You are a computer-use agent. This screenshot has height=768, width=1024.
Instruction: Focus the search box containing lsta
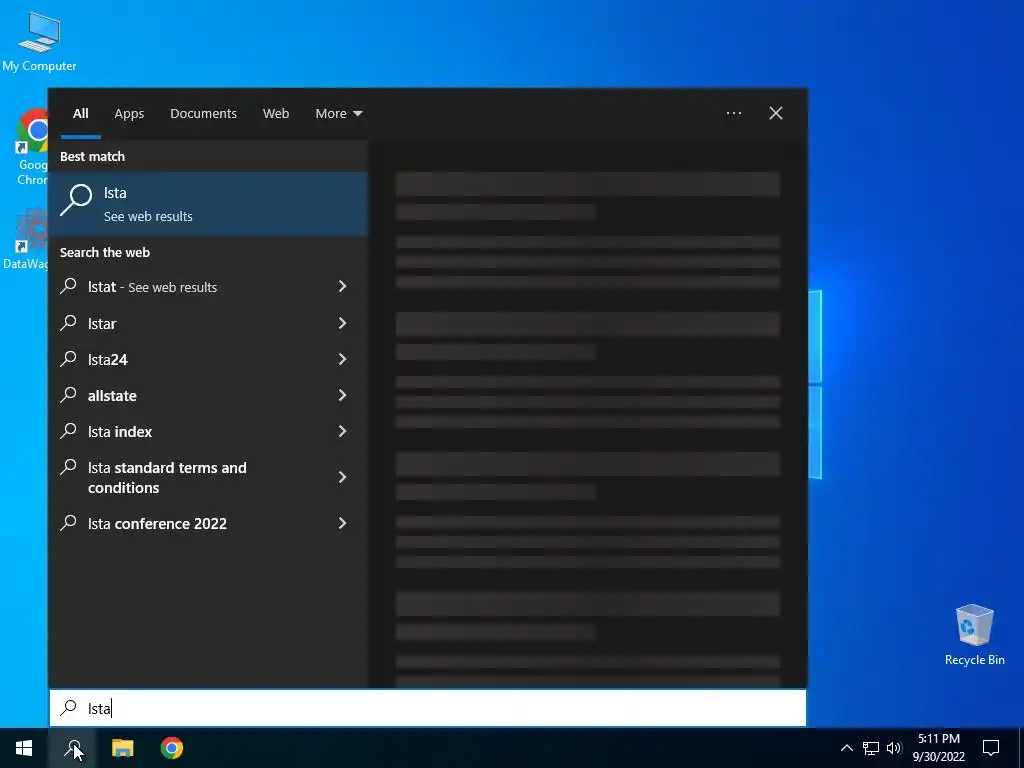click(428, 708)
